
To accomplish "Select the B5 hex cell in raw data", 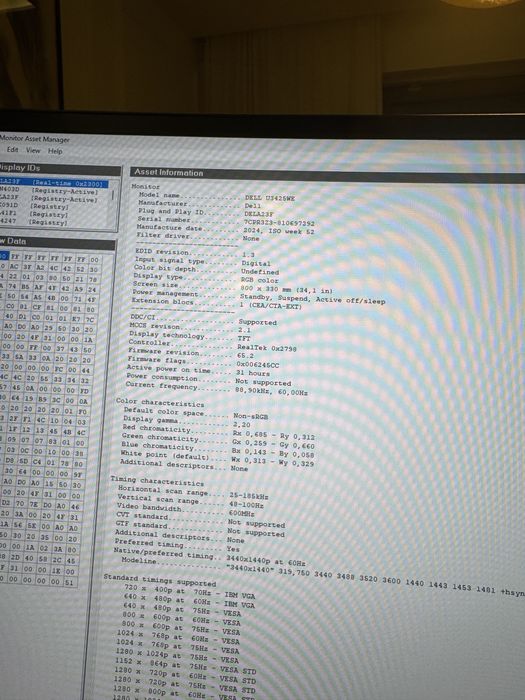I will coord(26,288).
